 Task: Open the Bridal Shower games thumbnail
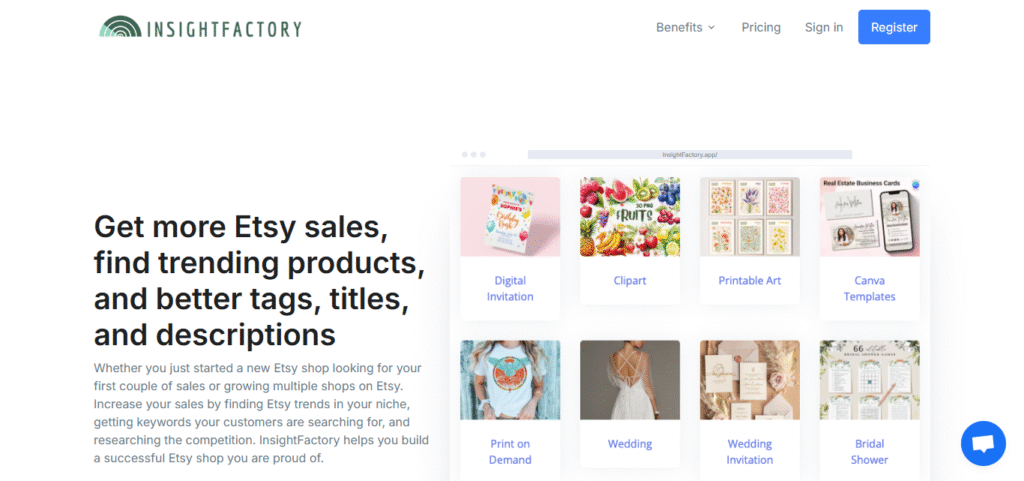869,380
